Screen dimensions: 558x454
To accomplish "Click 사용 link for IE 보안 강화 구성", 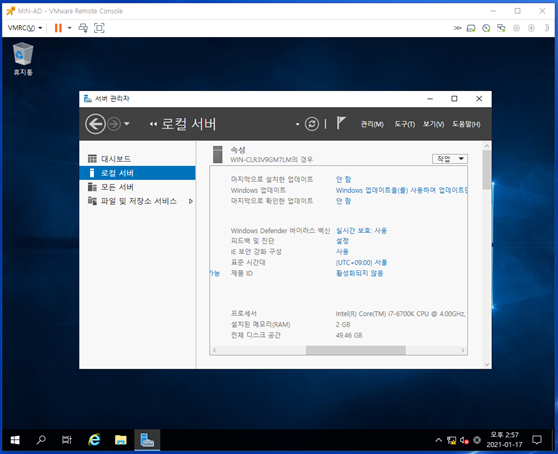I will (342, 252).
